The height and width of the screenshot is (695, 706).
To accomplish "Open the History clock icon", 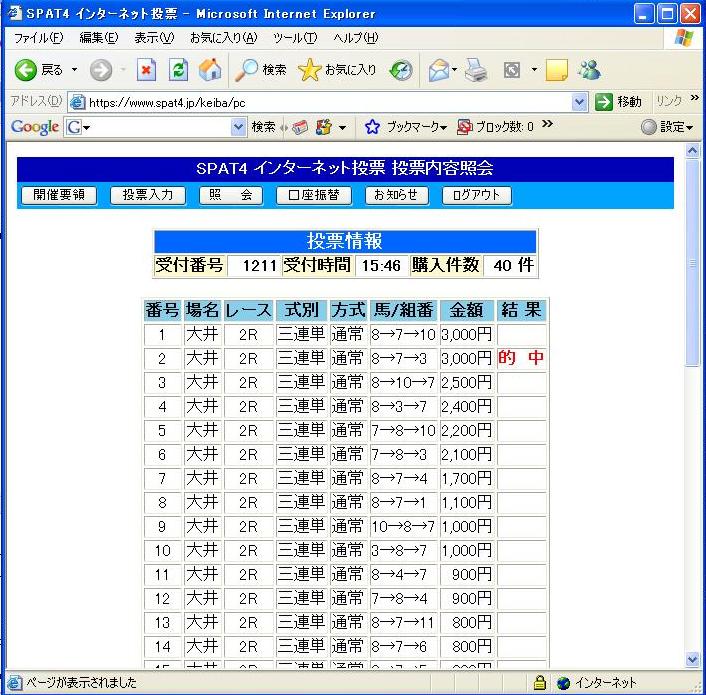I will click(401, 70).
